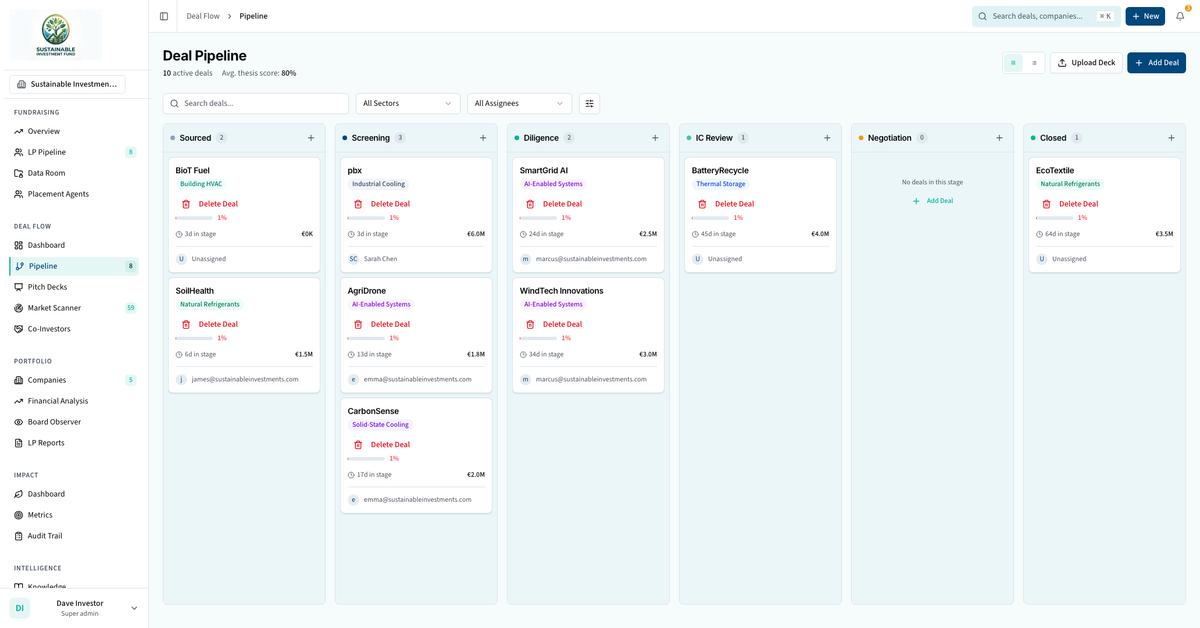Click trash icon on BioT Fuel card
Screen dimensions: 1200x628
[187, 204]
